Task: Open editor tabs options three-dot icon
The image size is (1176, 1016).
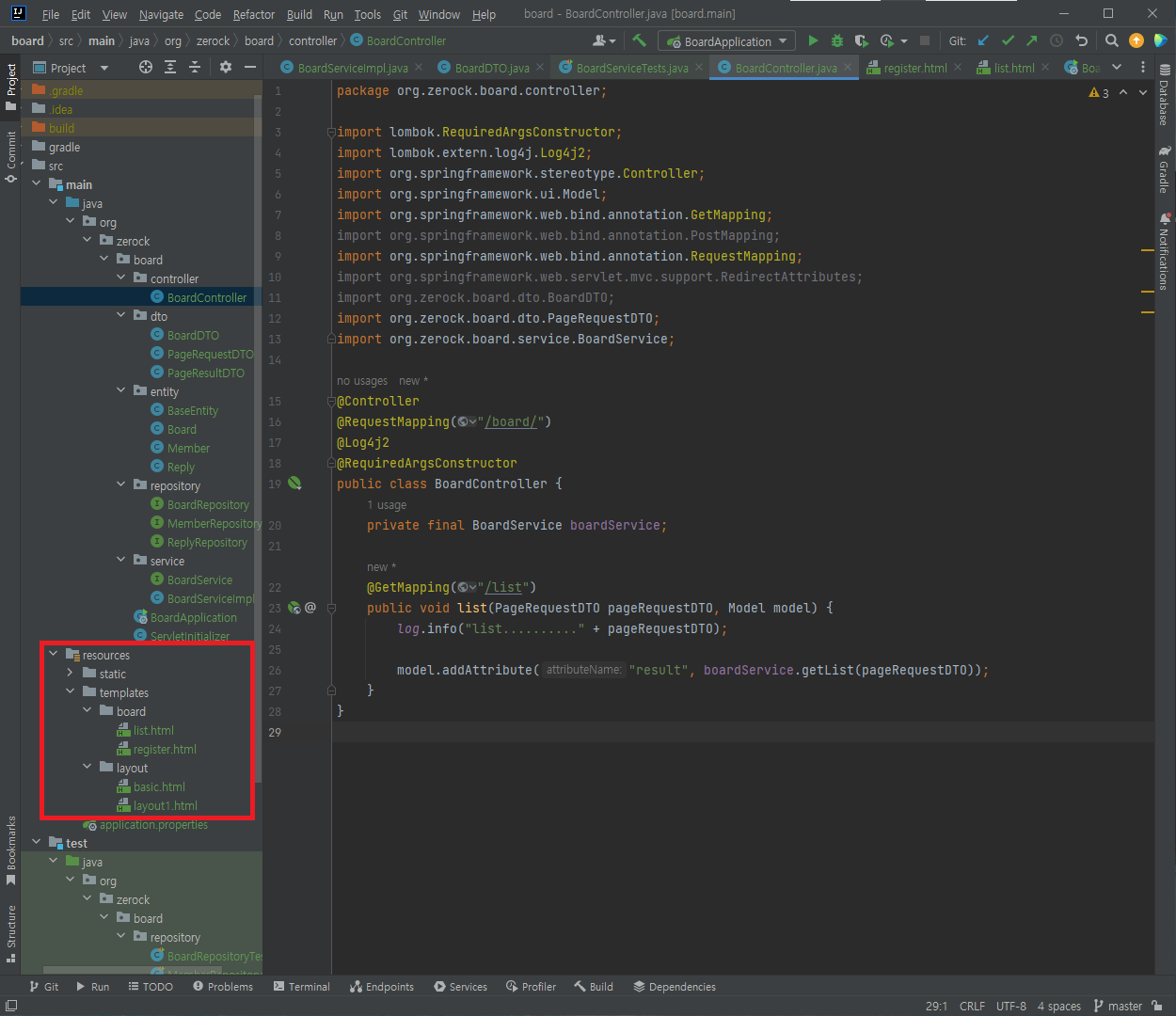Action: (1143, 67)
